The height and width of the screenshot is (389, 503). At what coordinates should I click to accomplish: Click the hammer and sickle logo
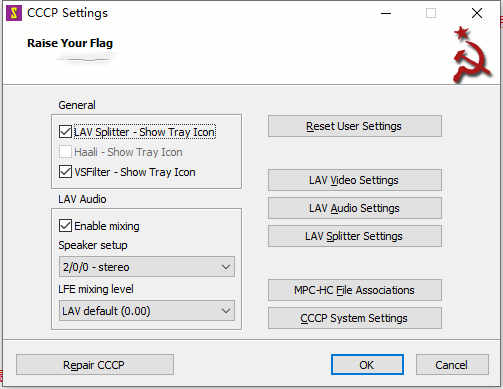[471, 55]
